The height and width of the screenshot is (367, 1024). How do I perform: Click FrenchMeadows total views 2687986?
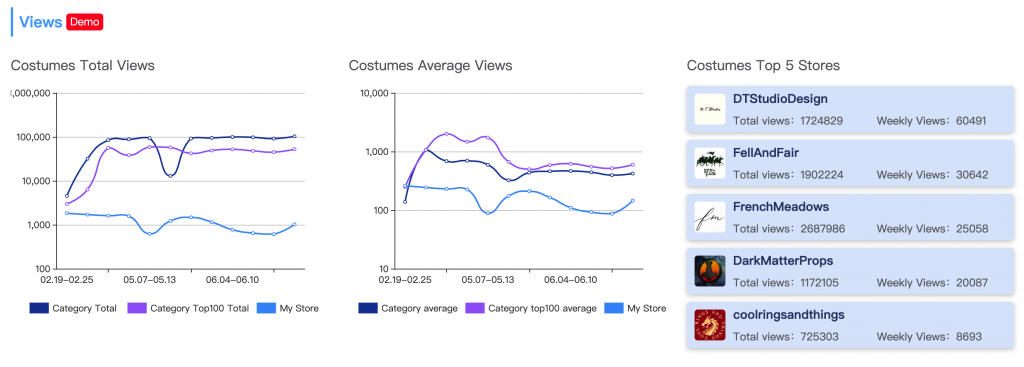[x=790, y=229]
